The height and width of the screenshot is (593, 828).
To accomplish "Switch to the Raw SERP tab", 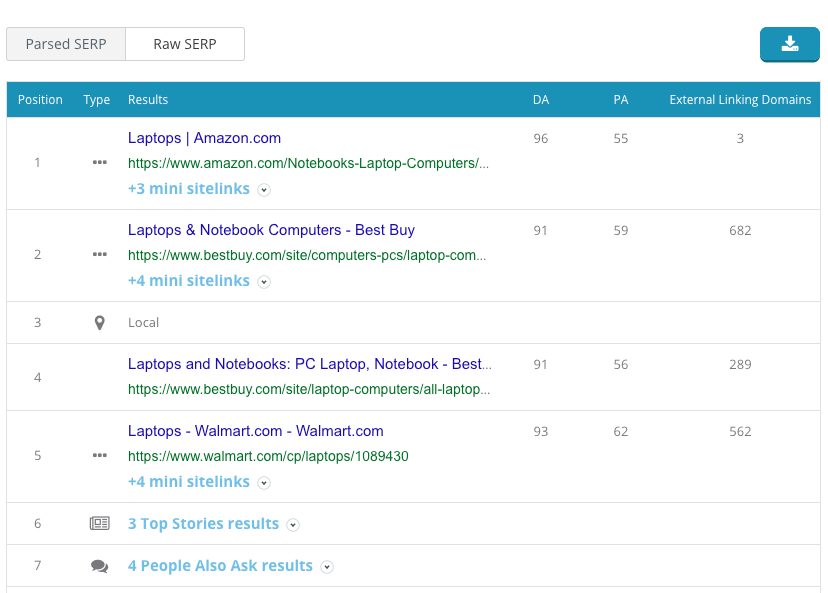I will point(185,43).
